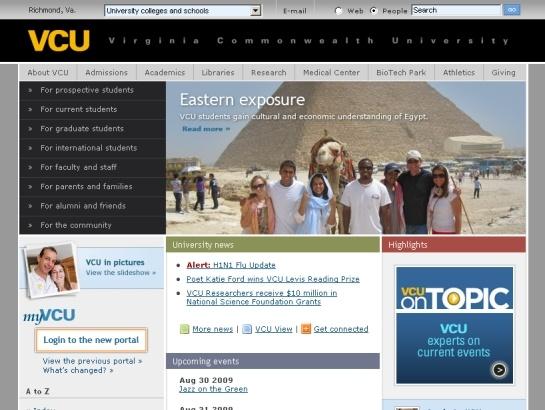The height and width of the screenshot is (410, 545).
Task: Go to the Academics tab
Action: [165, 73]
